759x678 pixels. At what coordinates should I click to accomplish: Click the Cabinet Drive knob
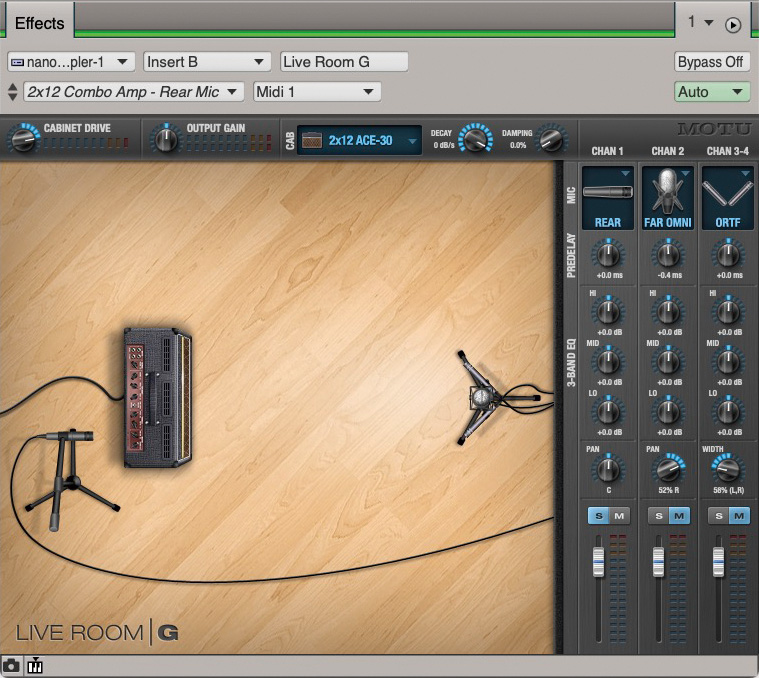point(23,139)
